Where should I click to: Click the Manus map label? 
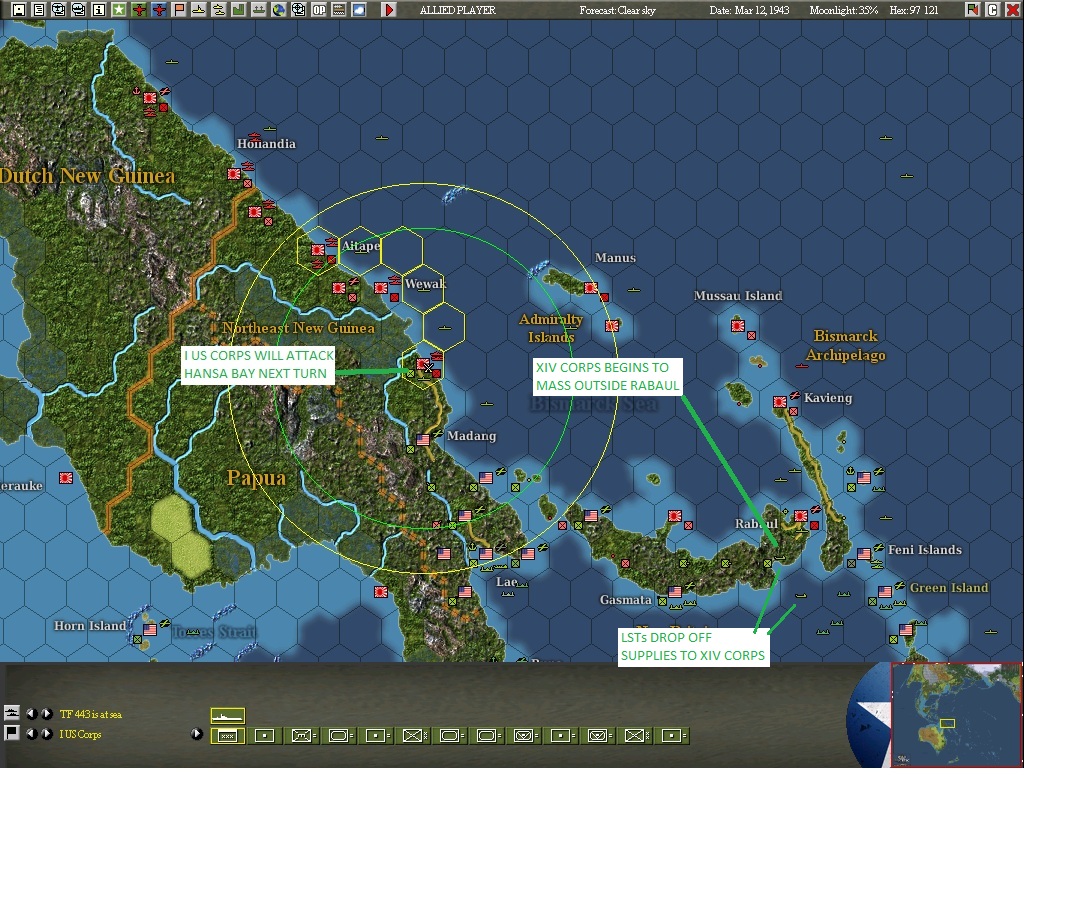(x=615, y=258)
